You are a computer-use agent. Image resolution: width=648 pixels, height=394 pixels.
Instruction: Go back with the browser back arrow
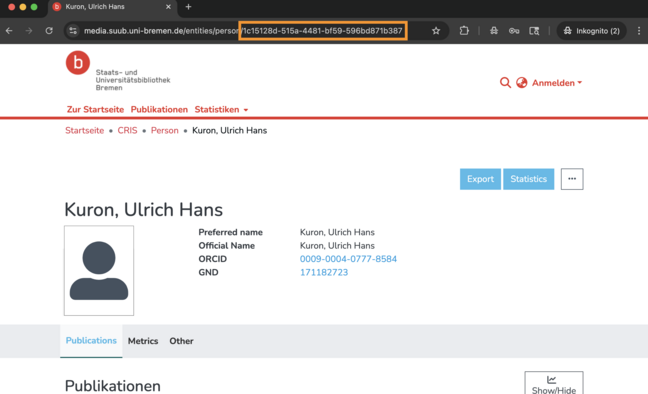coord(9,31)
